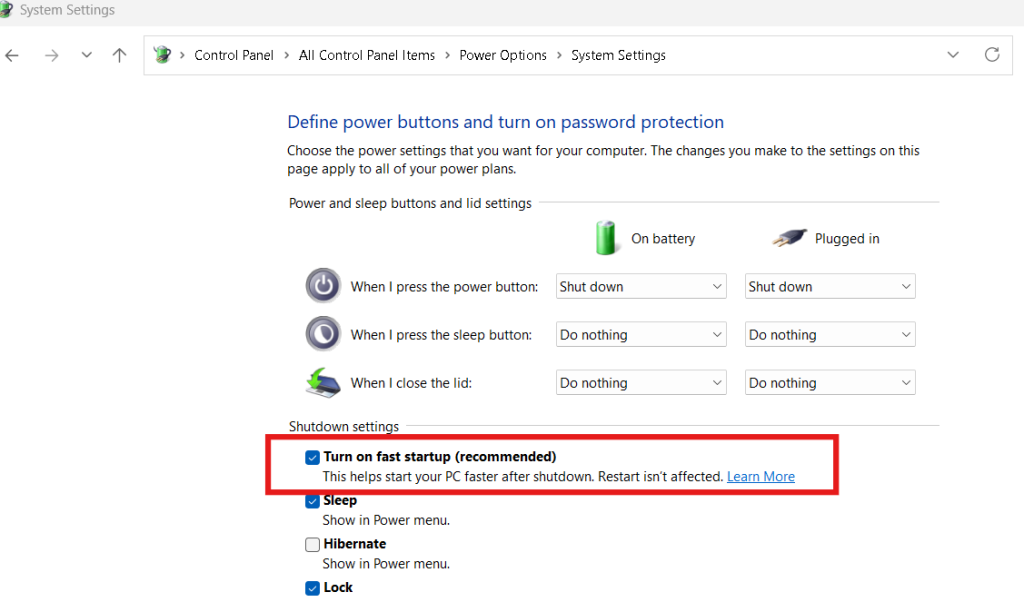This screenshot has width=1024, height=602.
Task: Click the up navigation arrow
Action: (119, 55)
